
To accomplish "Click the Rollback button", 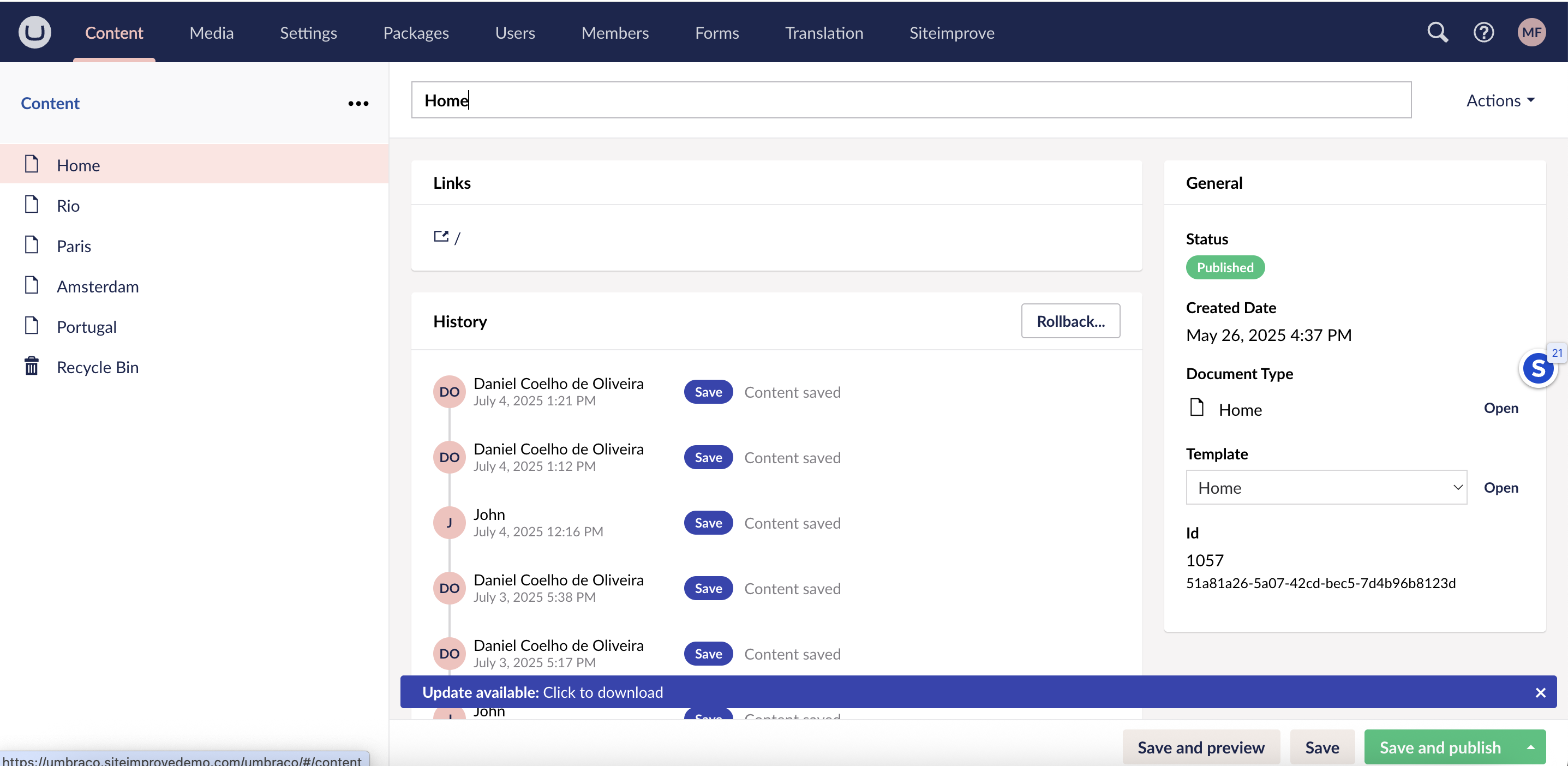I will pyautogui.click(x=1070, y=321).
